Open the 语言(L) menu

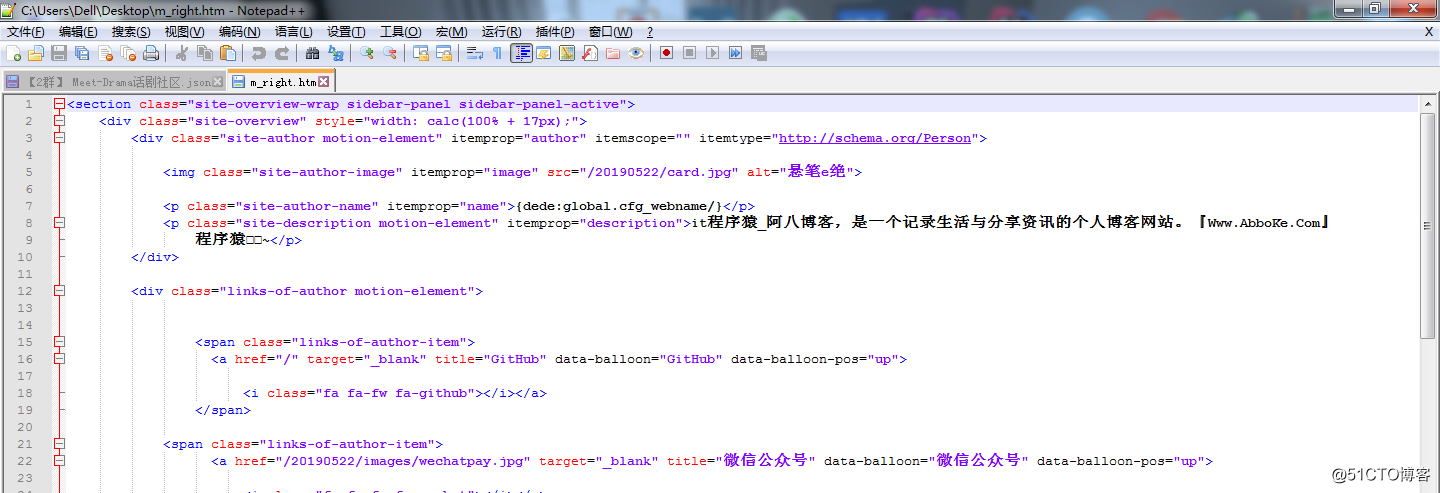[x=293, y=32]
